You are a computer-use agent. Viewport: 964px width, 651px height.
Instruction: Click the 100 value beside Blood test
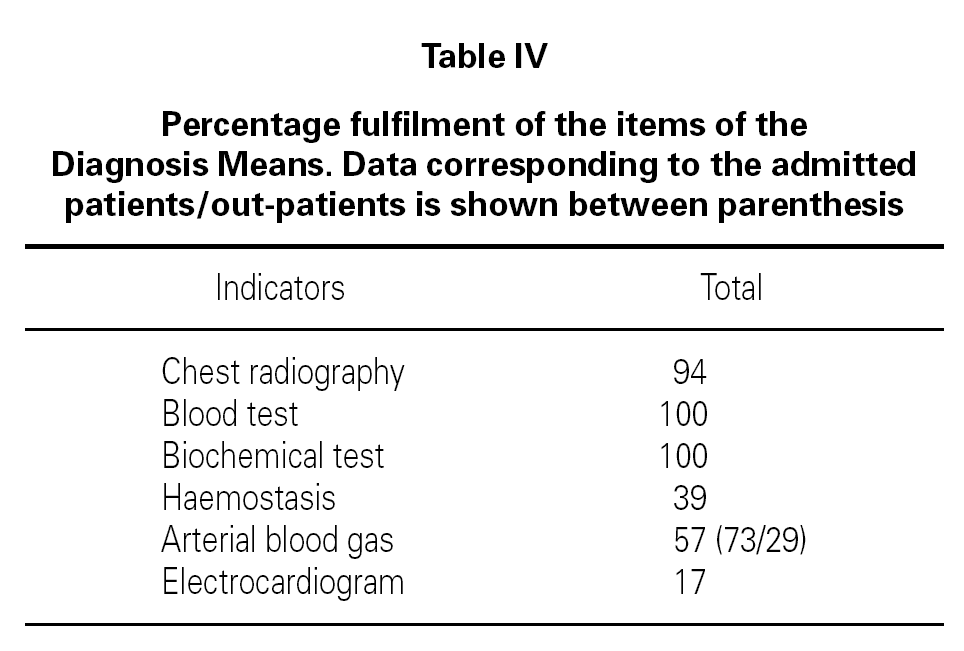click(683, 413)
